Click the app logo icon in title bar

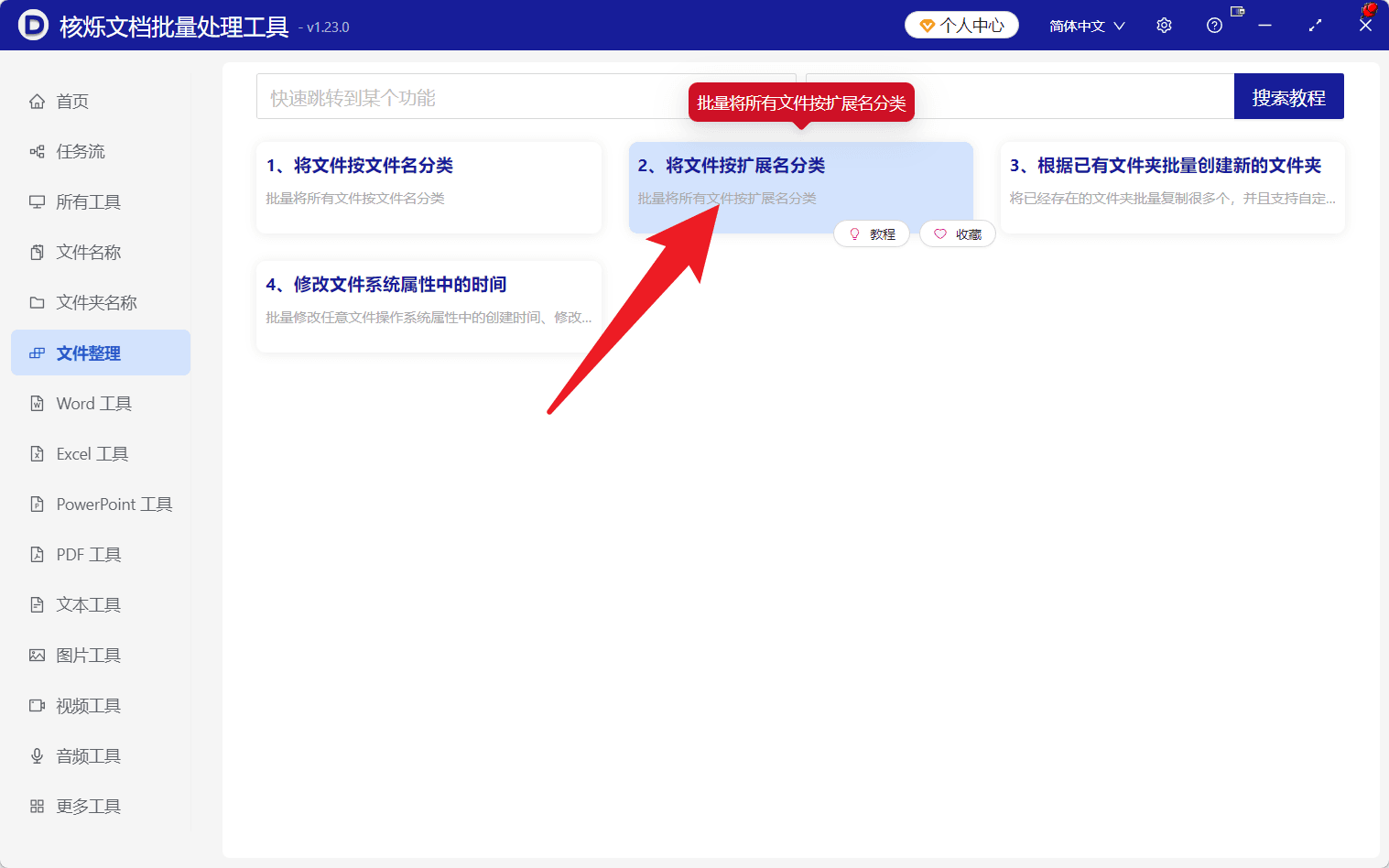33,25
